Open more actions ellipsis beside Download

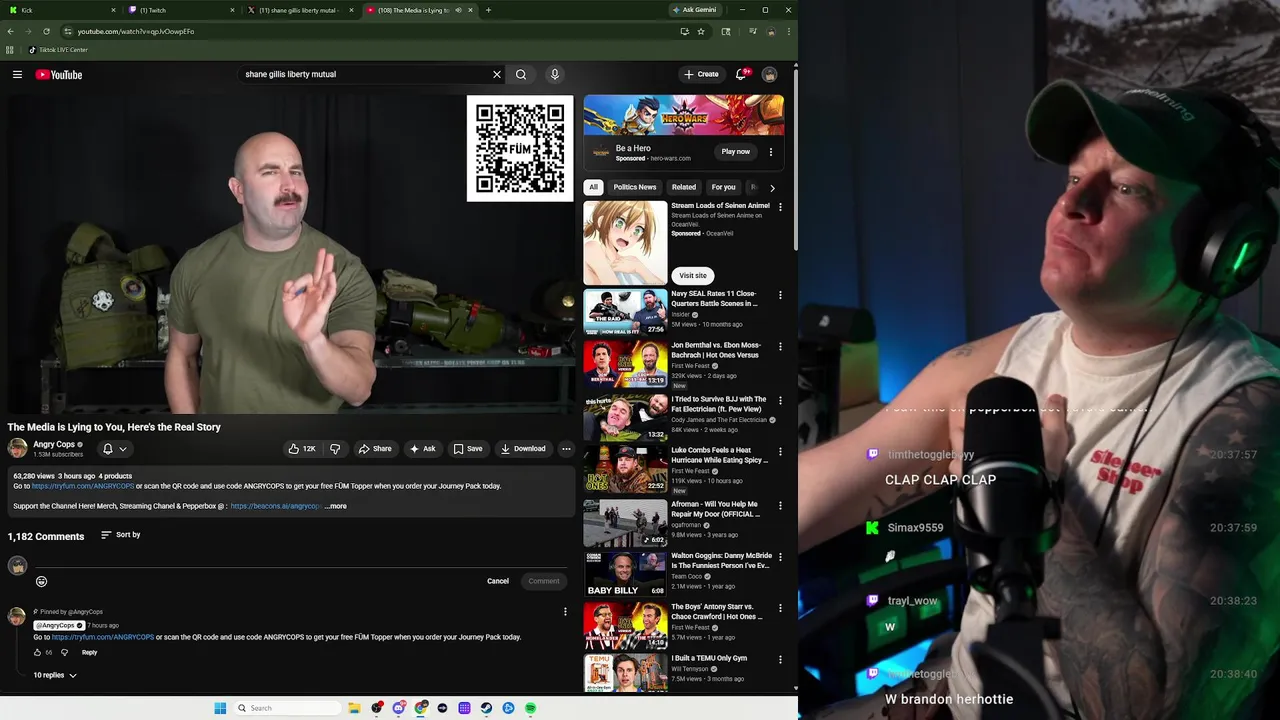[x=566, y=449]
